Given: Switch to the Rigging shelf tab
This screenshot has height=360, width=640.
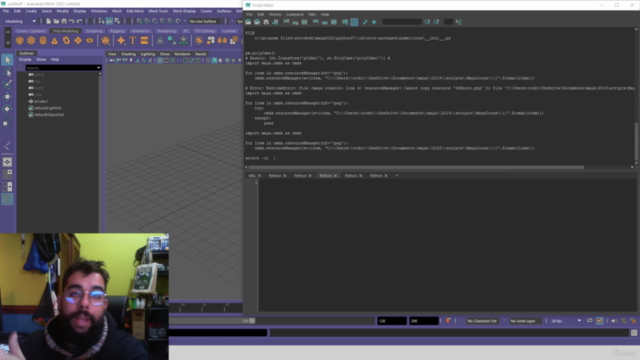Looking at the screenshot, I should click(x=117, y=31).
